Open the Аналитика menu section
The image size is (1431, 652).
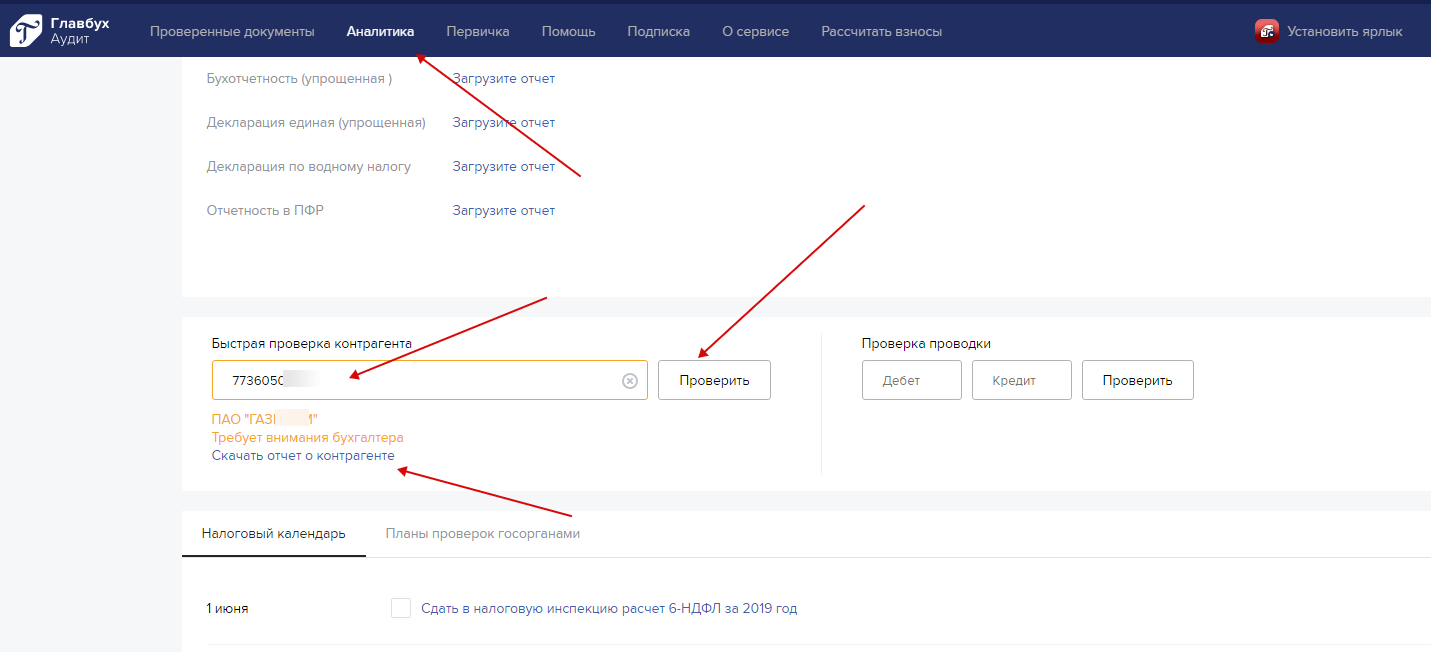(x=380, y=31)
